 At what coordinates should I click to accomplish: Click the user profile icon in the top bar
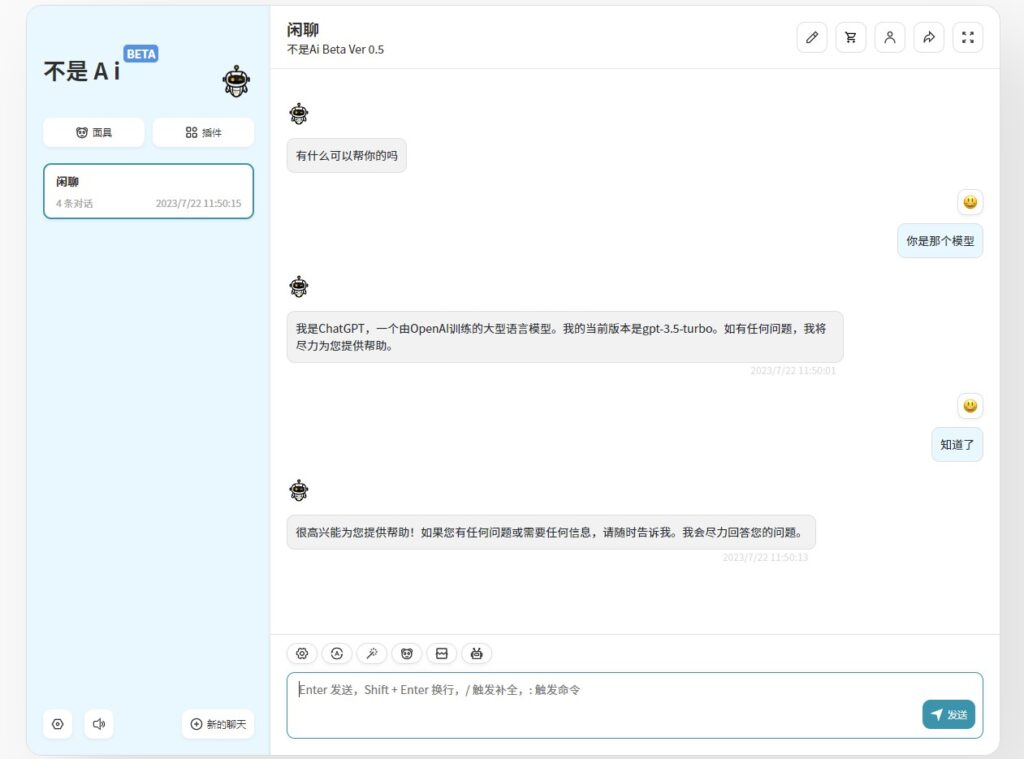point(890,37)
